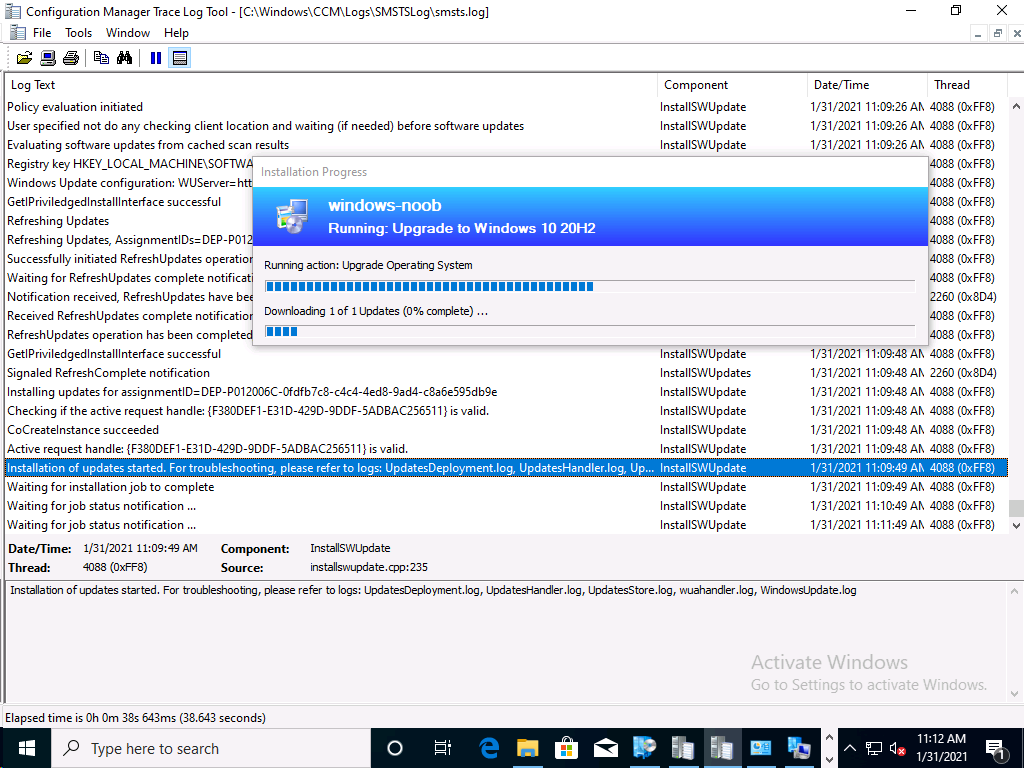Click the log list scrollbar down arrow
This screenshot has width=1024, height=768.
1016,525
